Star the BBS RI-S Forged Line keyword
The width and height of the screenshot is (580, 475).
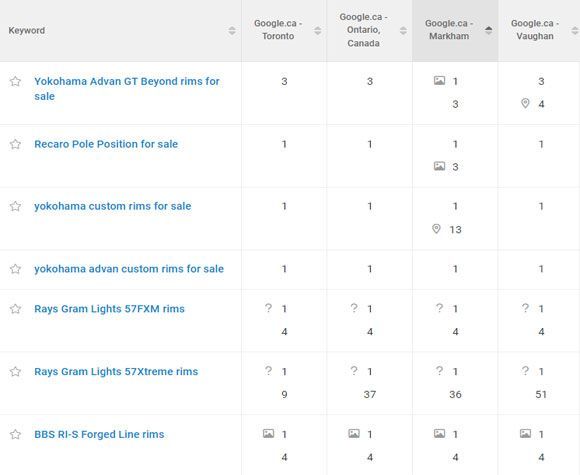15,434
